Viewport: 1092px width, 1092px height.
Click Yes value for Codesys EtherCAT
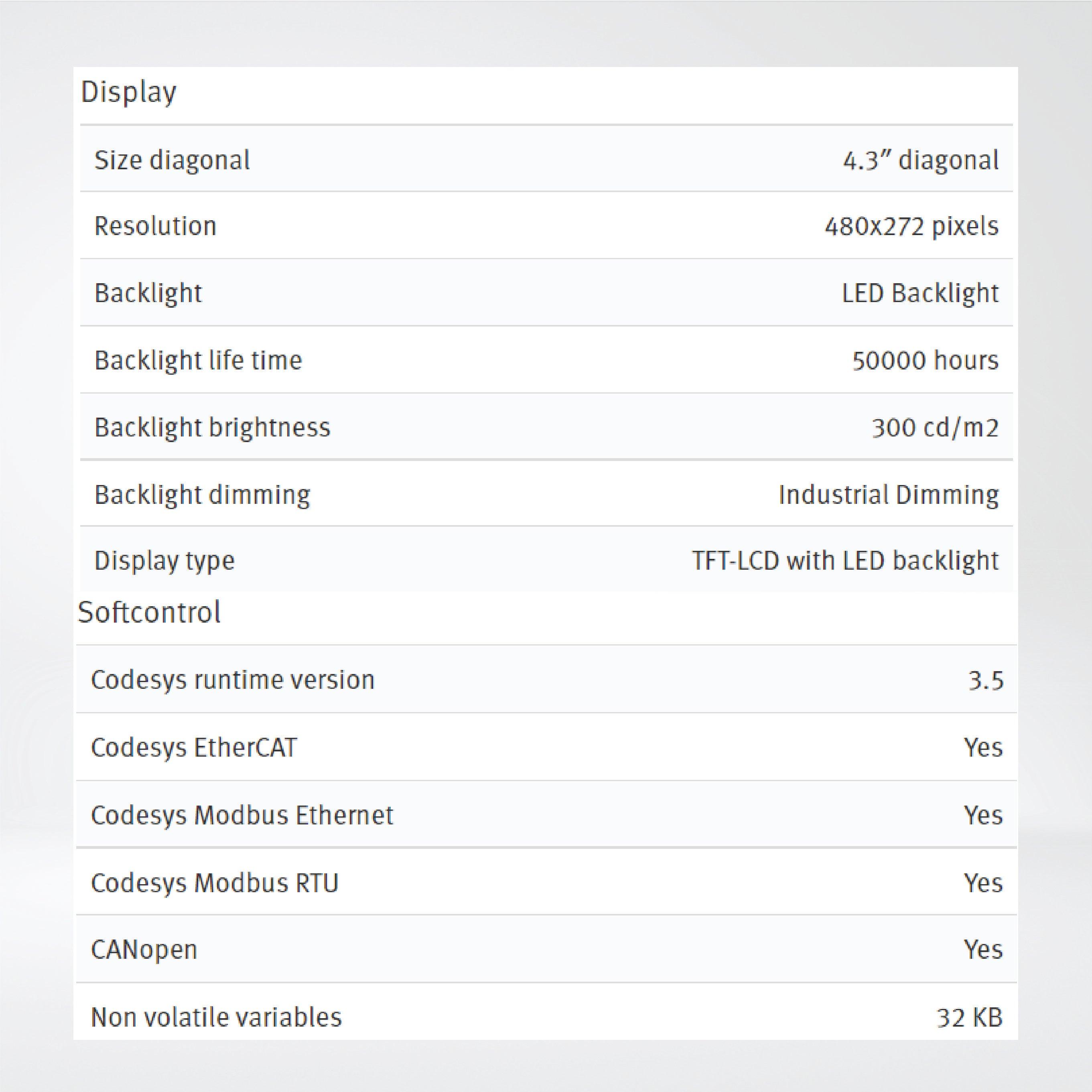(x=983, y=747)
